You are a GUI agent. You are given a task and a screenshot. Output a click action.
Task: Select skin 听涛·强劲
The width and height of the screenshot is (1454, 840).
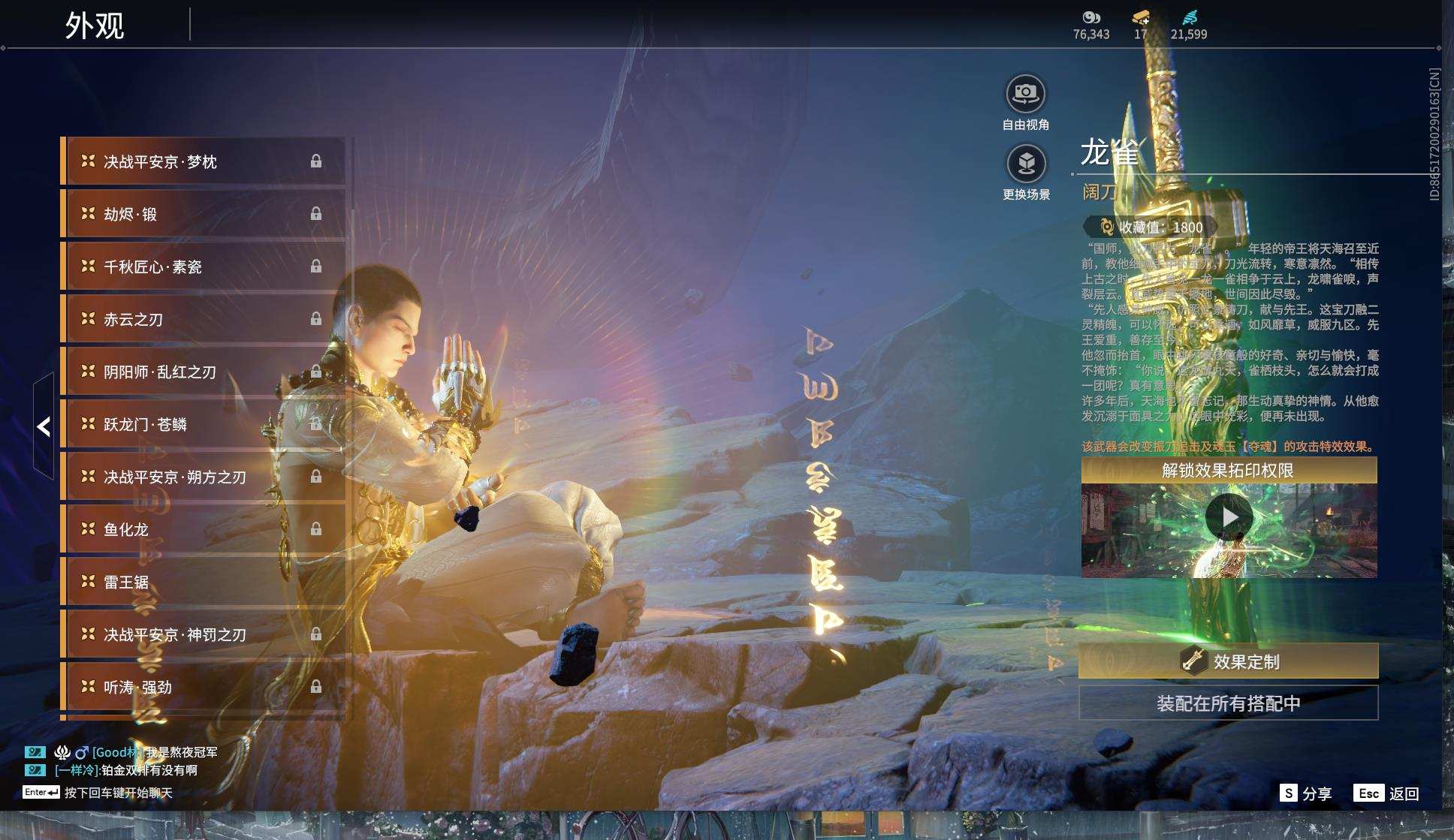pyautogui.click(x=203, y=687)
